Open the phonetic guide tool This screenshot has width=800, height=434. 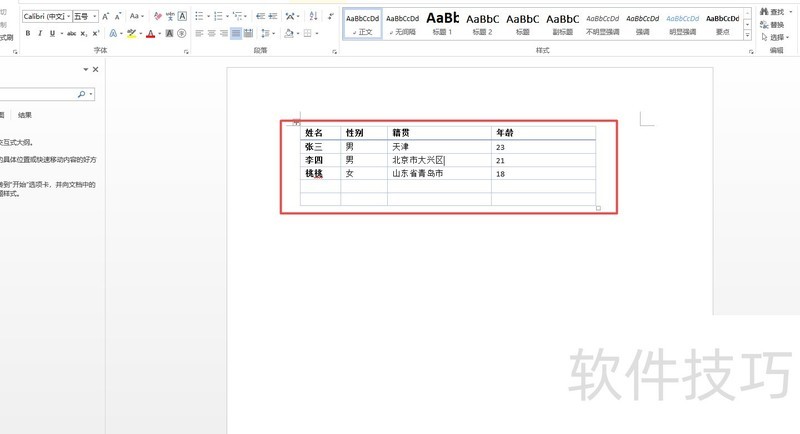pos(170,16)
